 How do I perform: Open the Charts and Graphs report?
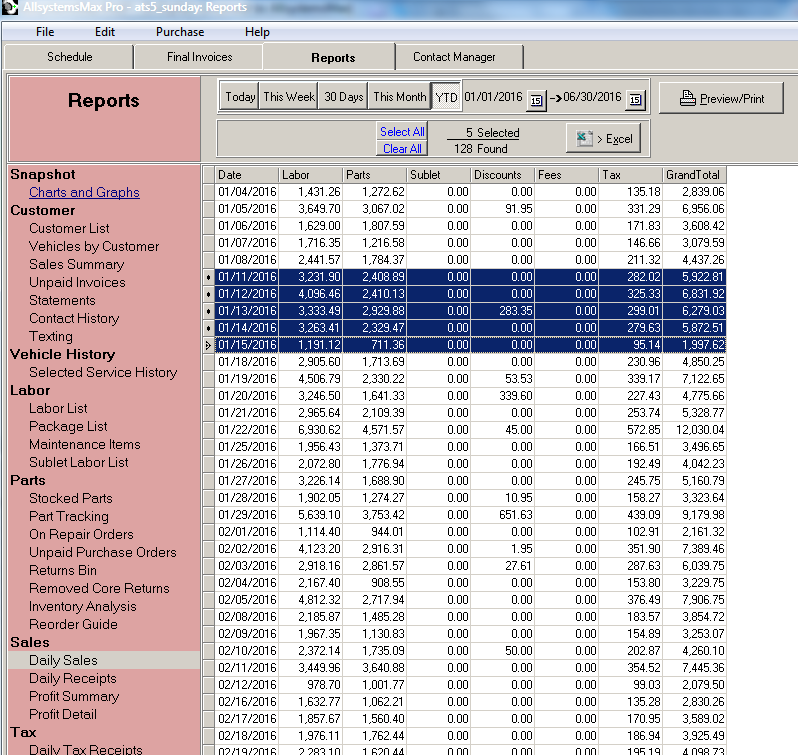84,192
